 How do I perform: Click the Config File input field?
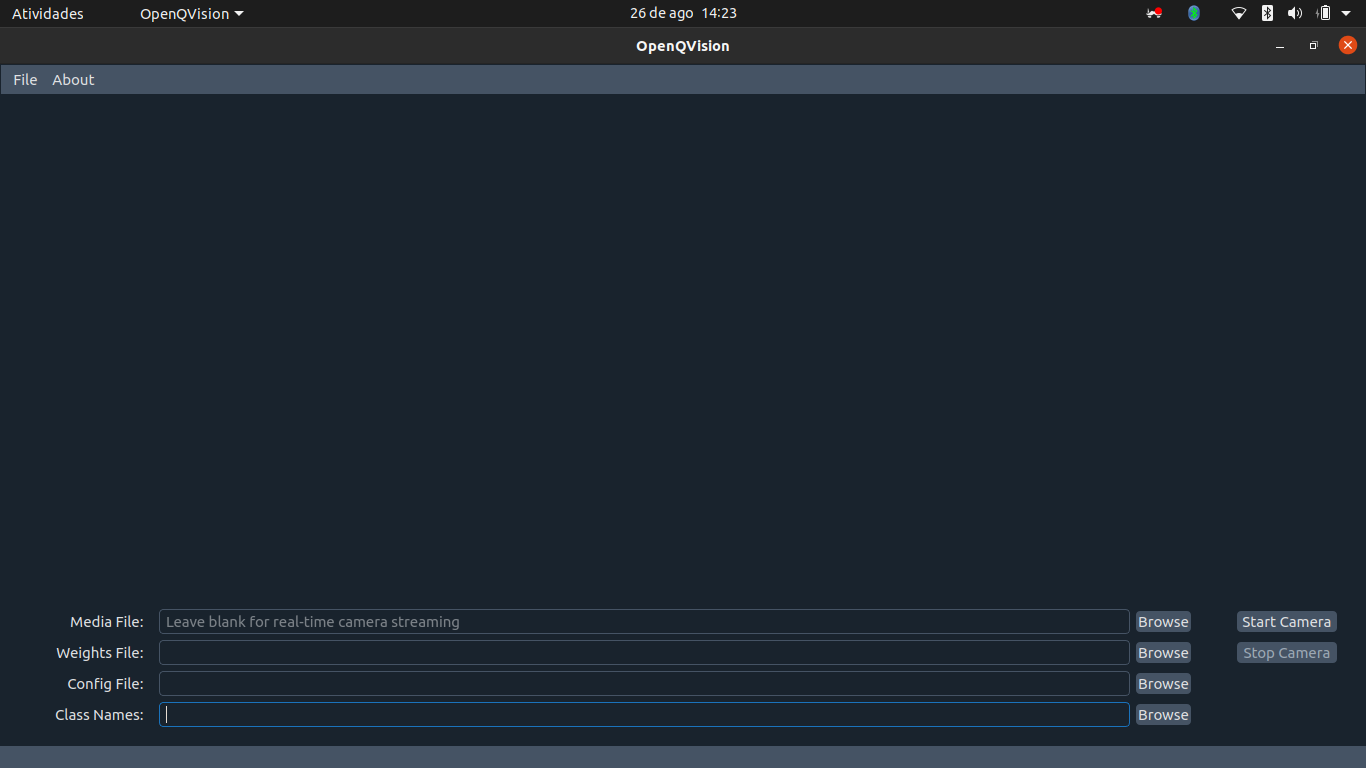(x=644, y=684)
